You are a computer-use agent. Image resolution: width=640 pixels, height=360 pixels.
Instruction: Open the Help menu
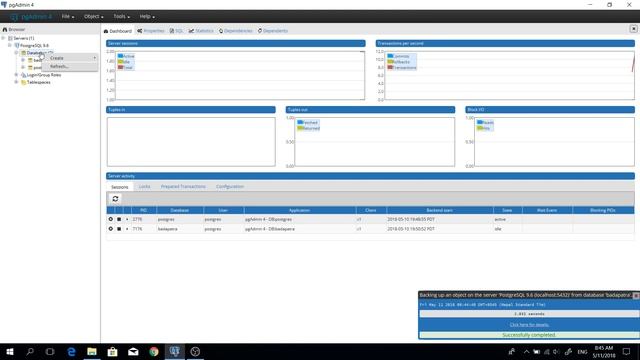pyautogui.click(x=147, y=16)
